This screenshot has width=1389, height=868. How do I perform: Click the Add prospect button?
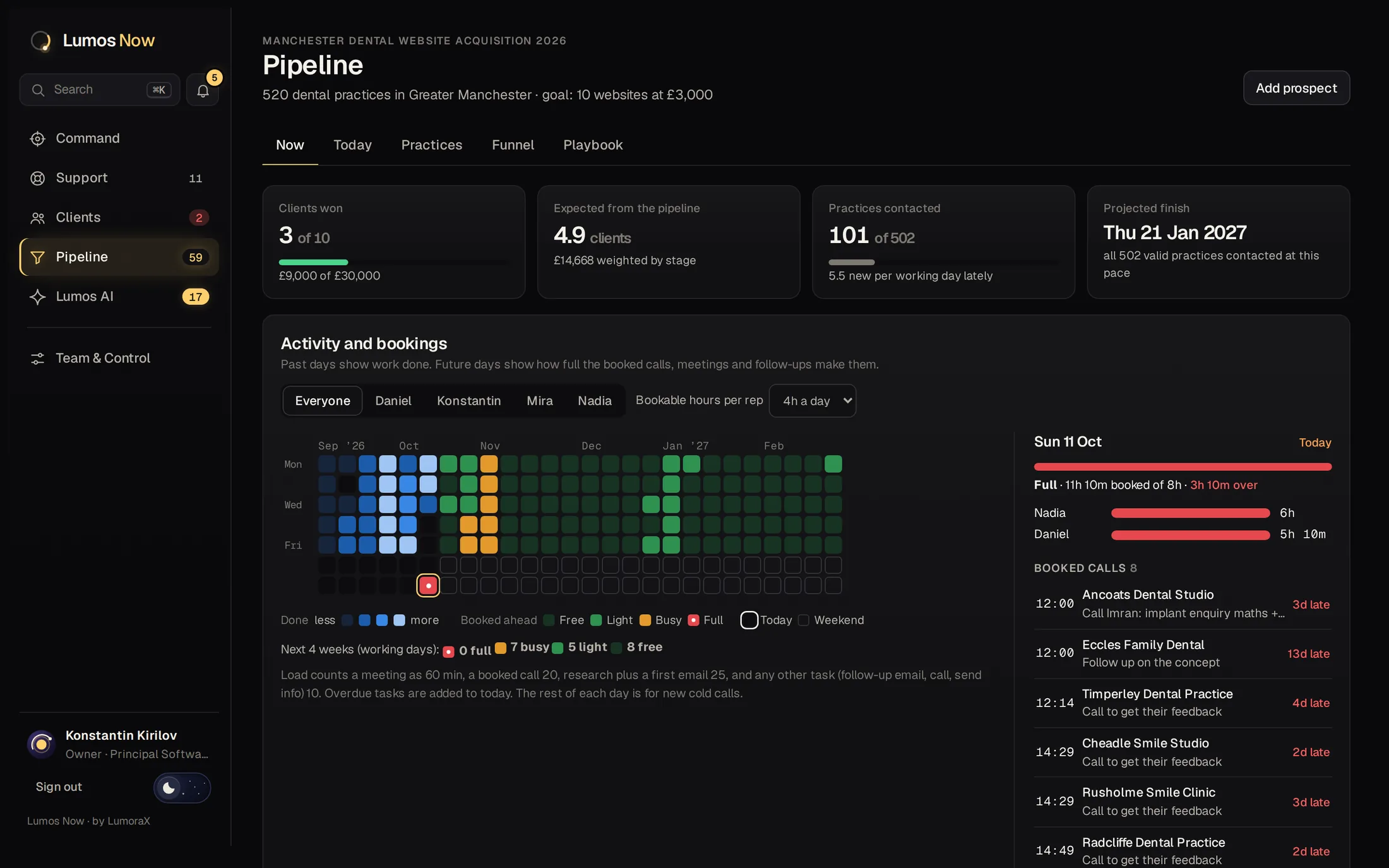(x=1296, y=88)
